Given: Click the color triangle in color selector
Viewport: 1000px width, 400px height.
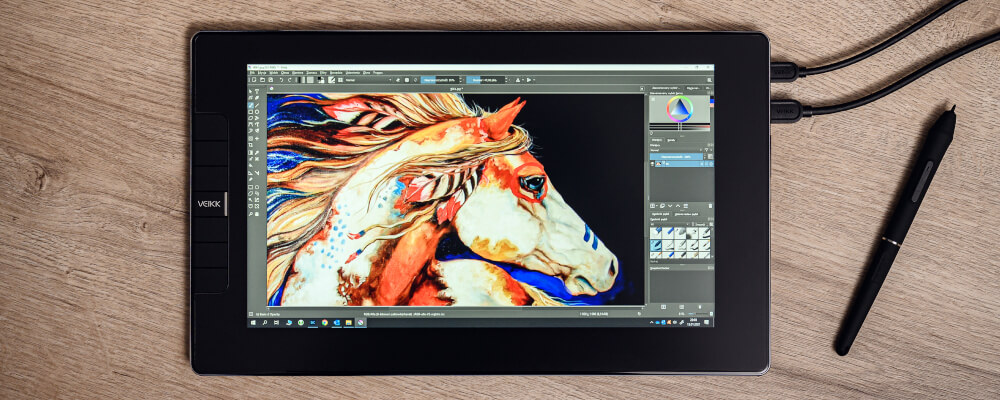Looking at the screenshot, I should click(680, 107).
